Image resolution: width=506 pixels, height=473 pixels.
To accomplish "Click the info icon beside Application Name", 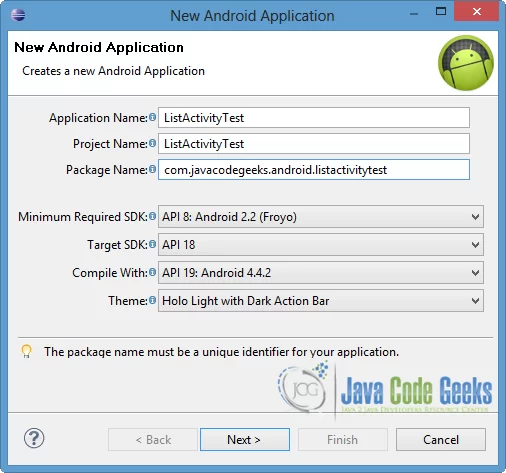I will point(152,117).
